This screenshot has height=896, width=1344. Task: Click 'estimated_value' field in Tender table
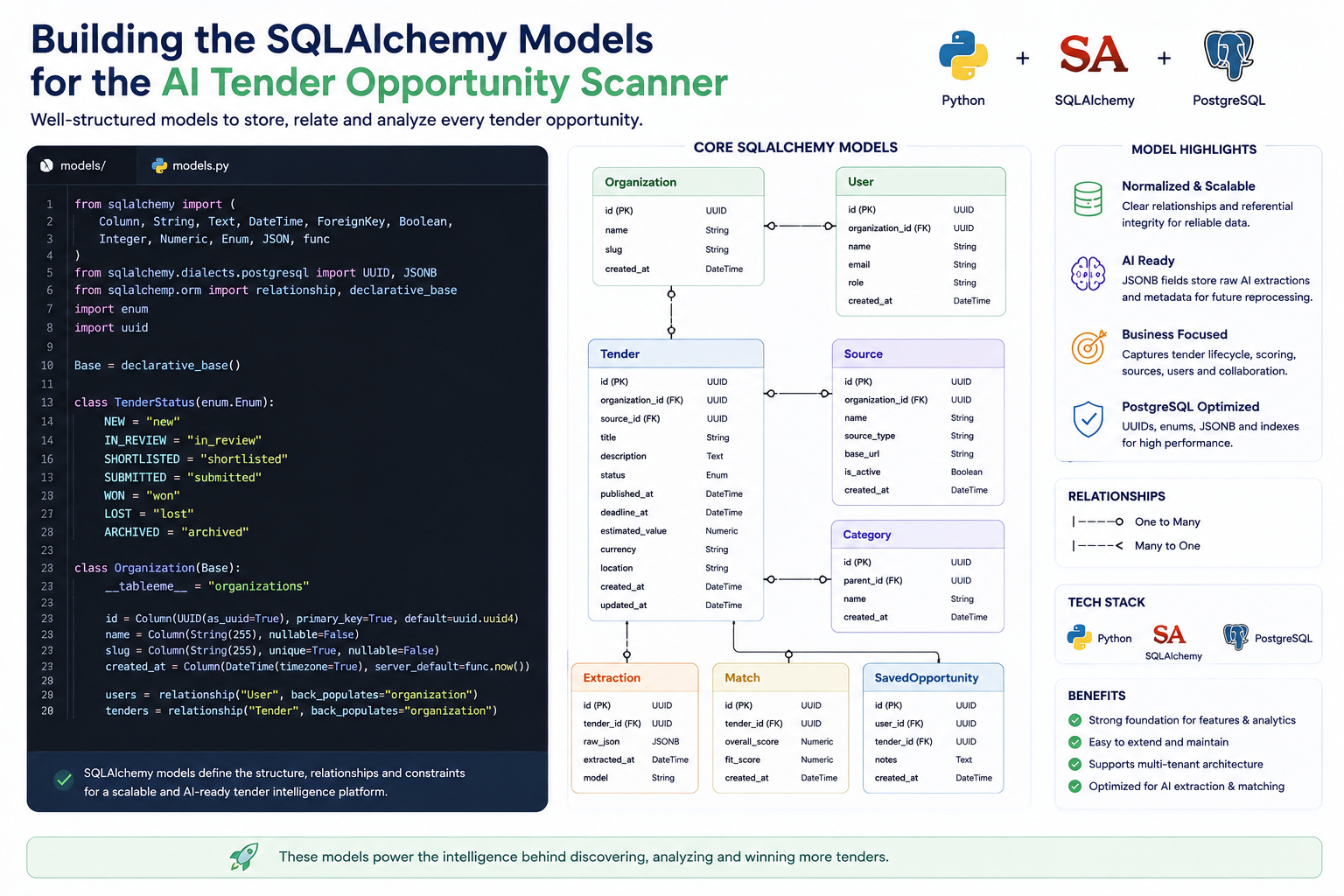[633, 531]
